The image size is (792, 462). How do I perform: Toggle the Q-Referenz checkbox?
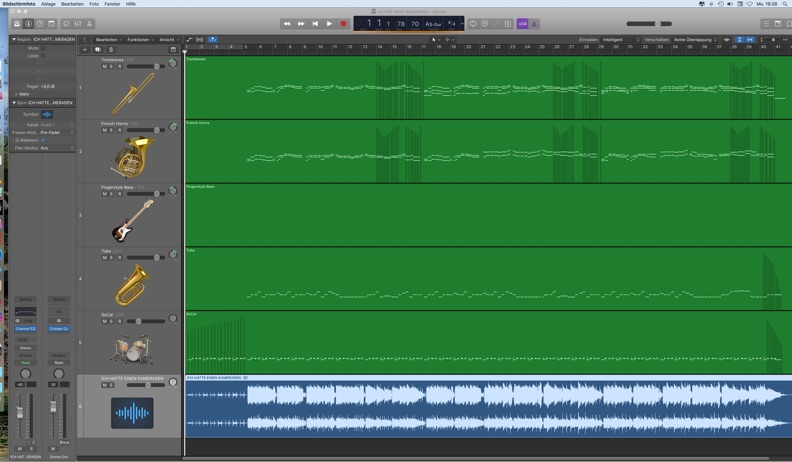pos(43,140)
